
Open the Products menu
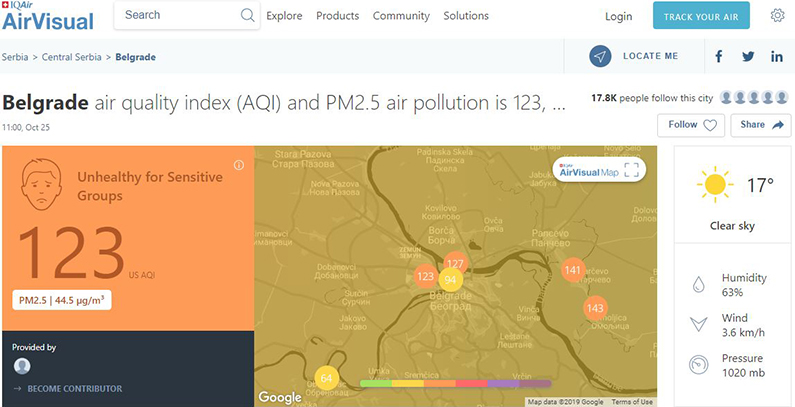(x=337, y=16)
